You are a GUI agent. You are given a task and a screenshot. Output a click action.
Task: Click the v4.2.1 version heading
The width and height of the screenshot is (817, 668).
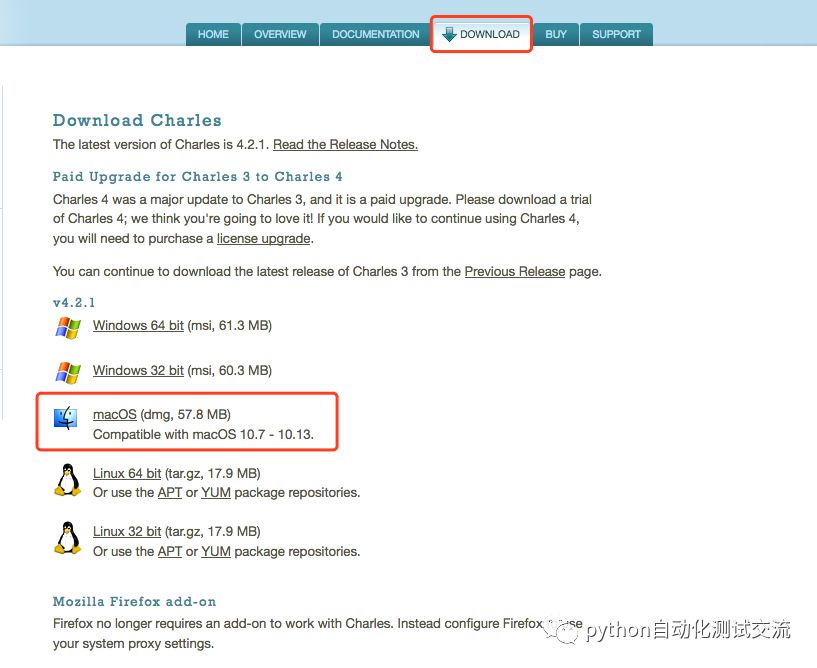(74, 303)
